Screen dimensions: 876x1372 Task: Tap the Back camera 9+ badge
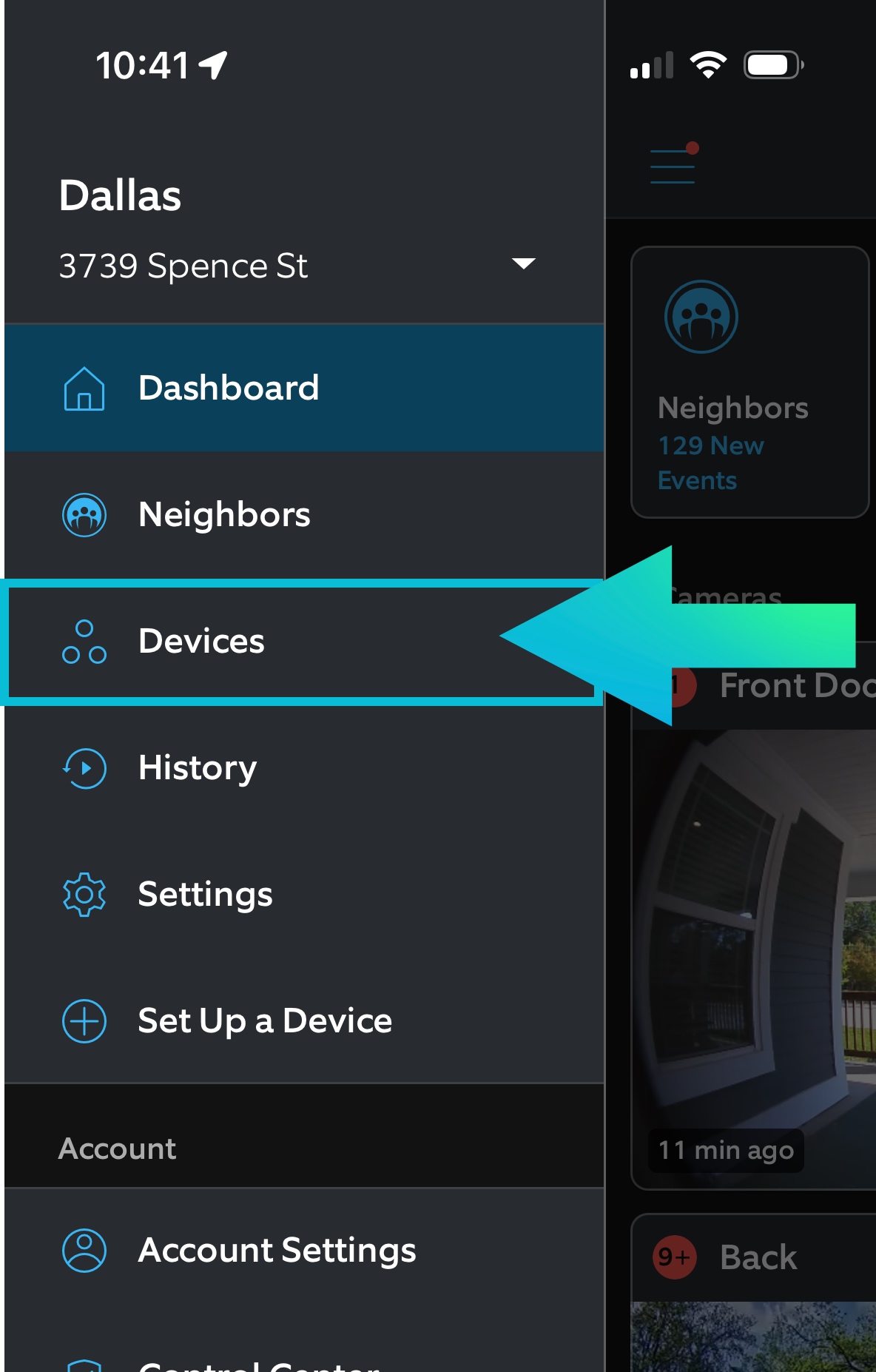coord(674,1257)
